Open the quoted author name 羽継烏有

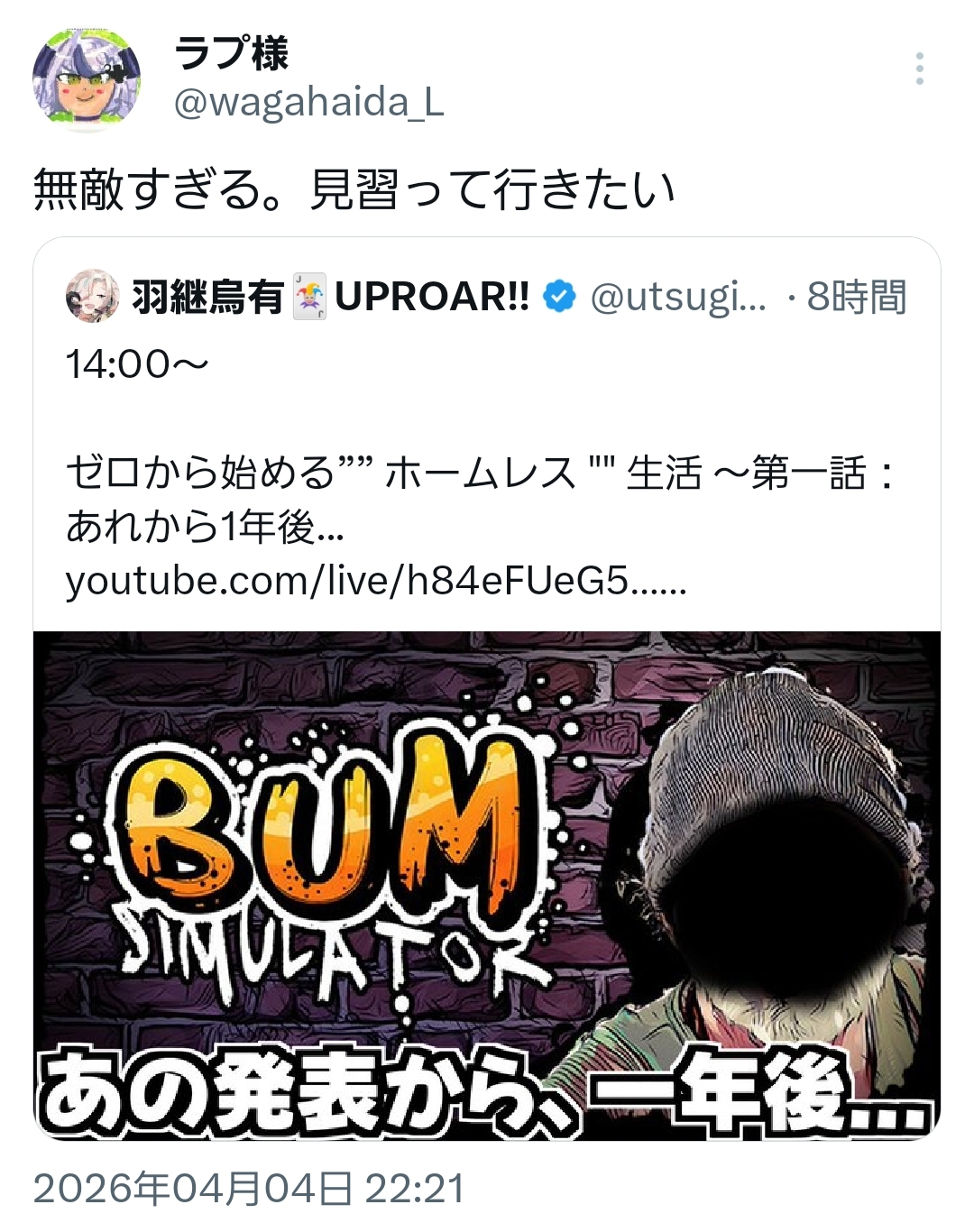(208, 297)
